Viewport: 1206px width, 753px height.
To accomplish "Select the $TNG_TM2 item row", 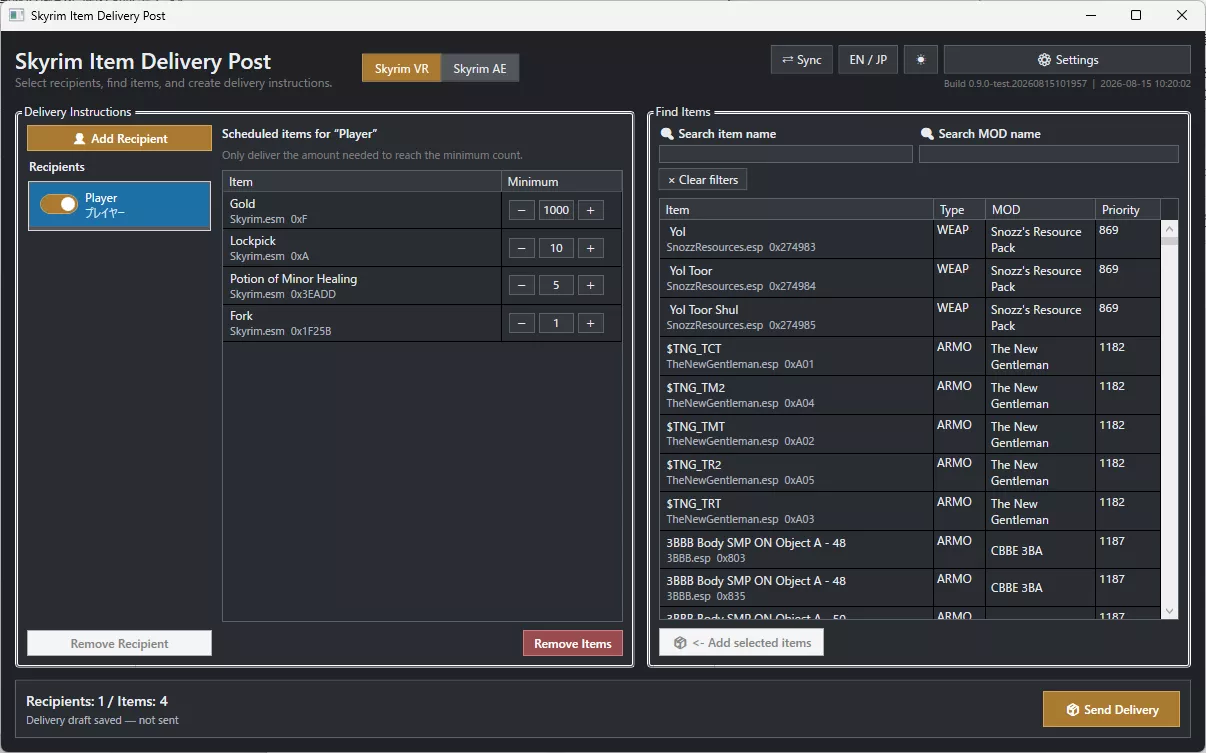I will click(910, 395).
